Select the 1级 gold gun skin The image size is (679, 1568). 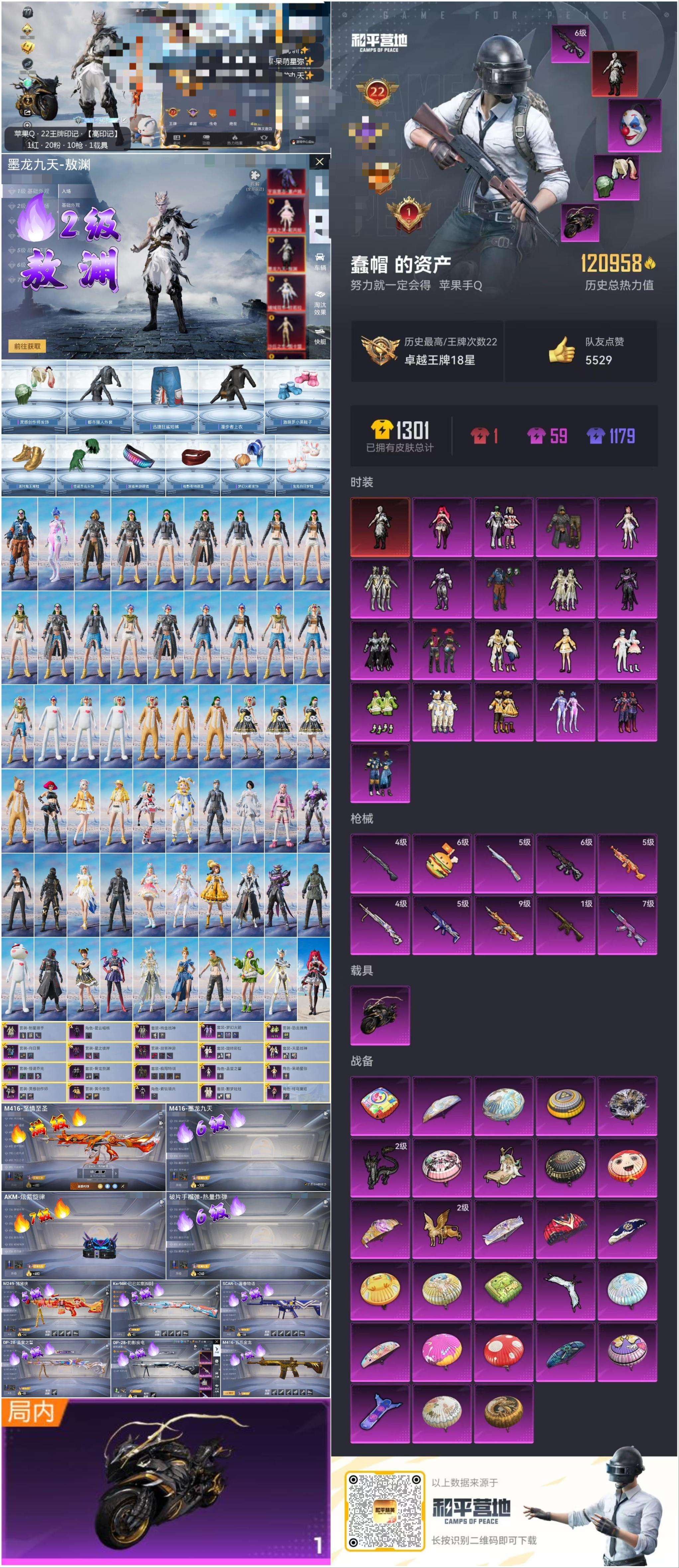tap(565, 925)
